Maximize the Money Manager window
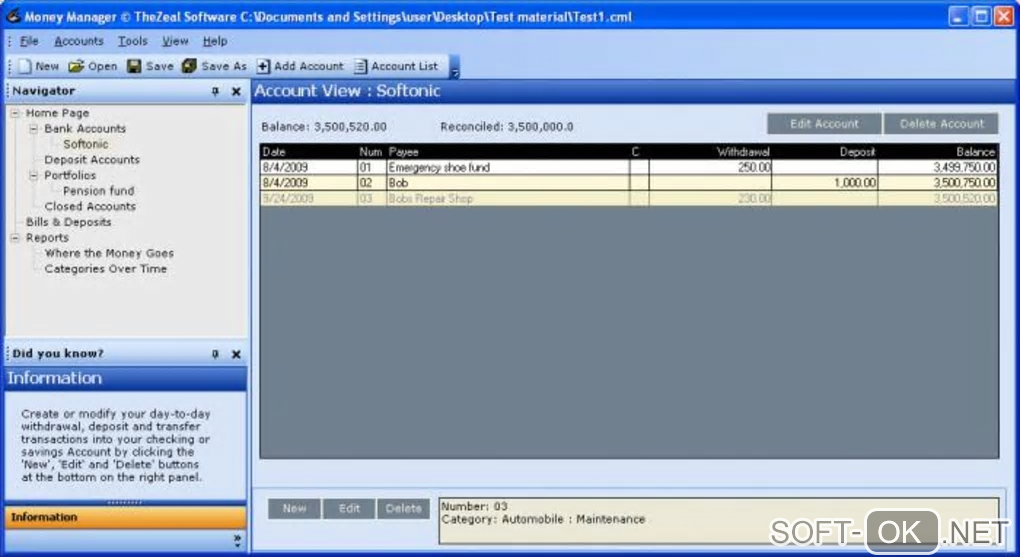Image resolution: width=1020 pixels, height=557 pixels. click(x=981, y=16)
